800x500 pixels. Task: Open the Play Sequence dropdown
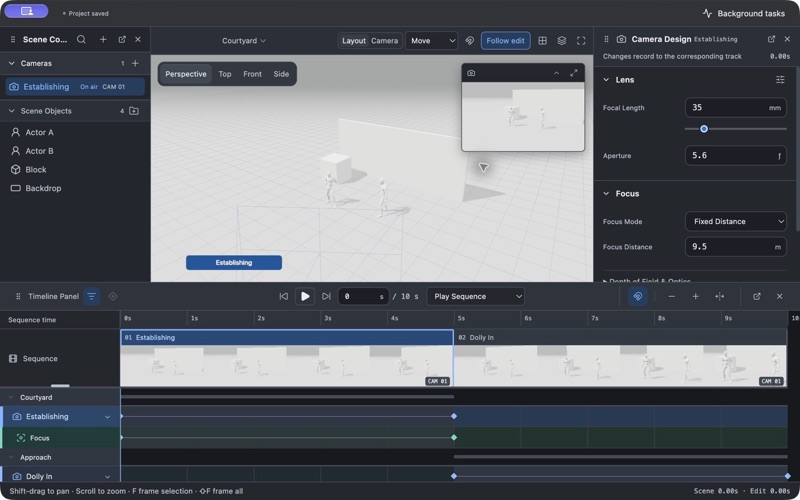(476, 296)
